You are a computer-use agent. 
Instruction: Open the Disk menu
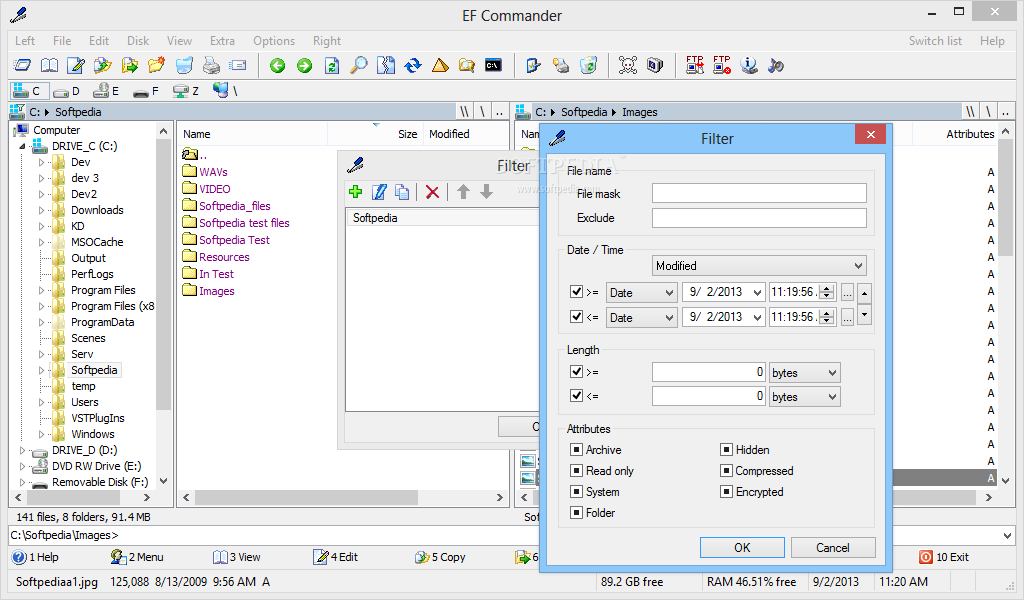(138, 40)
